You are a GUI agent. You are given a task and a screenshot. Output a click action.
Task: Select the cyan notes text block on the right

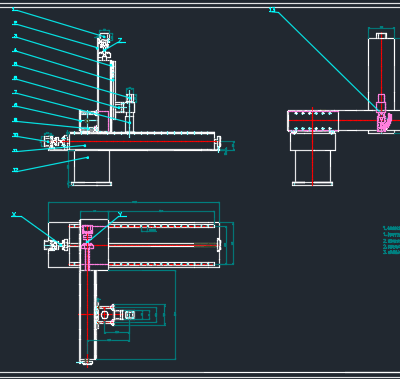click(x=391, y=240)
